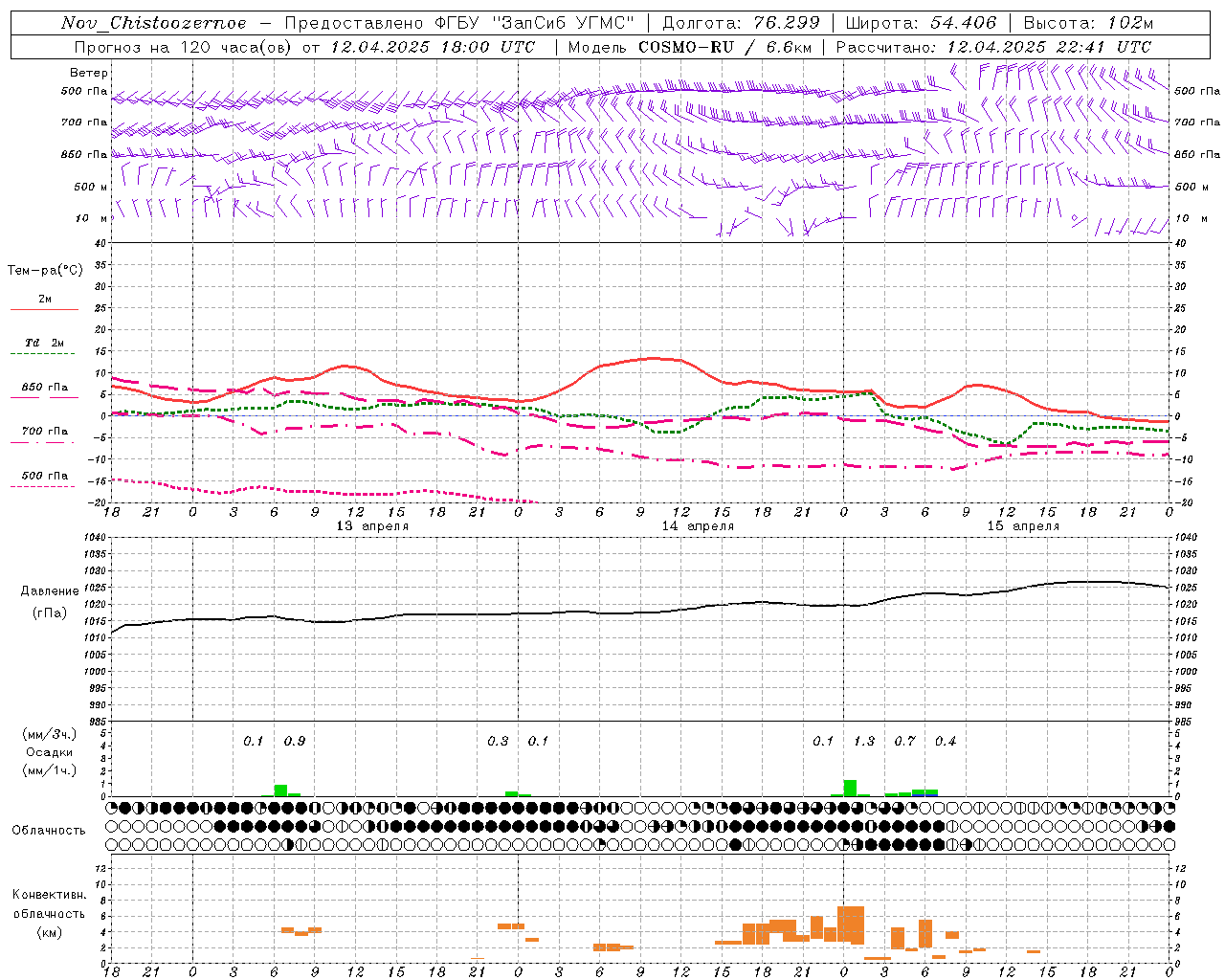Click the elevation text Высота: 102м
Viewport: 1225px width, 980px height.
pos(1088,23)
